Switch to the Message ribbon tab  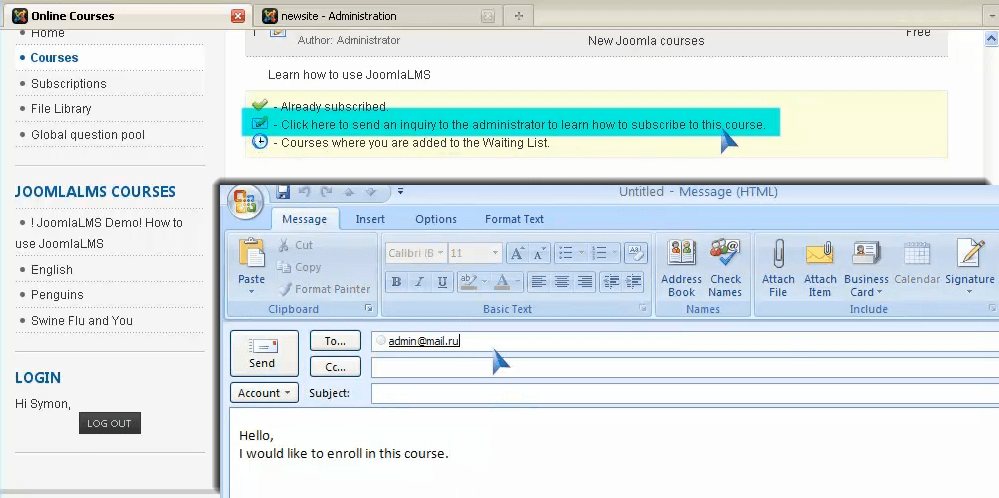[x=305, y=219]
